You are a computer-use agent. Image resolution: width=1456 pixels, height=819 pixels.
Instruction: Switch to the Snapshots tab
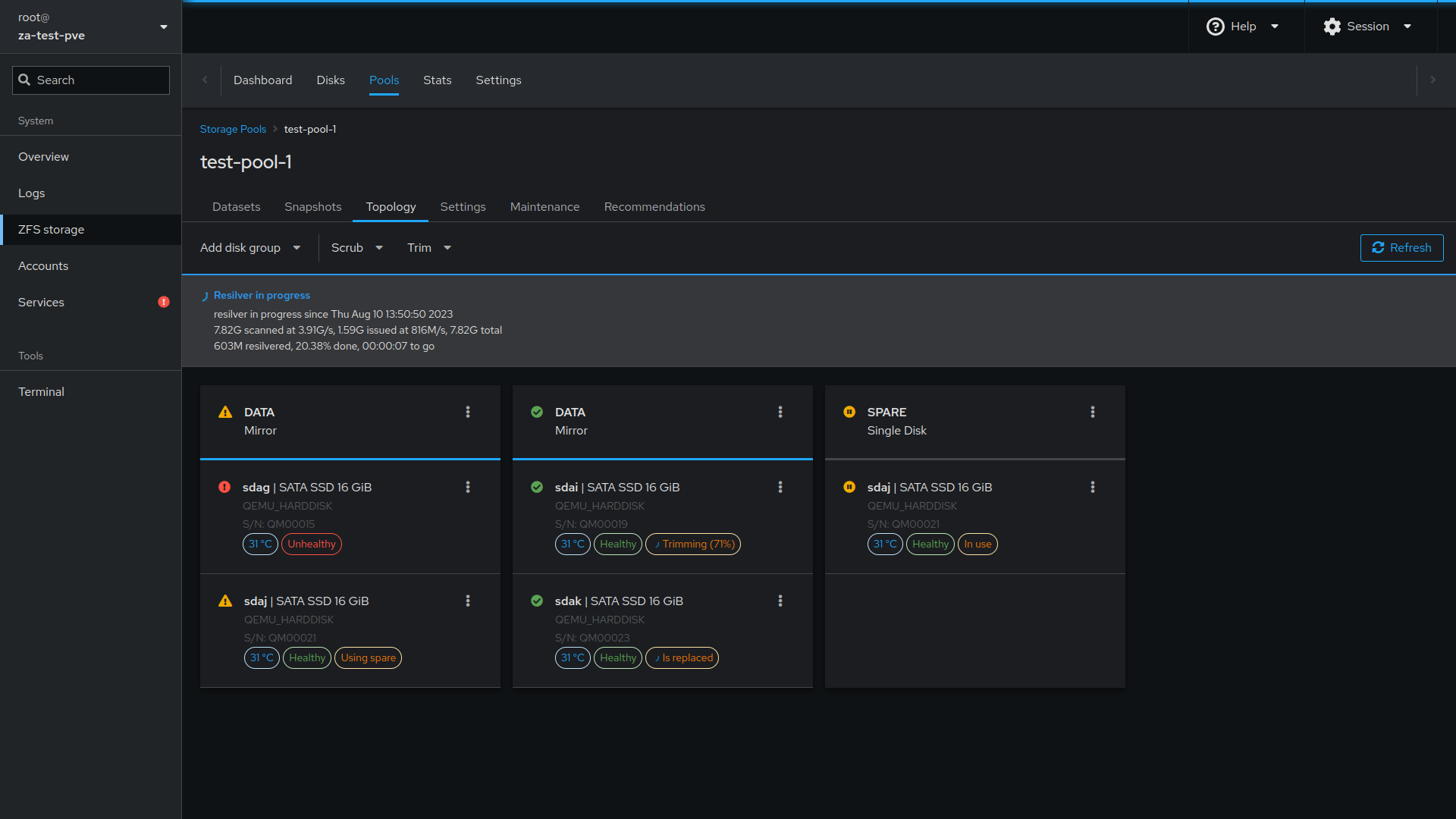tap(312, 207)
